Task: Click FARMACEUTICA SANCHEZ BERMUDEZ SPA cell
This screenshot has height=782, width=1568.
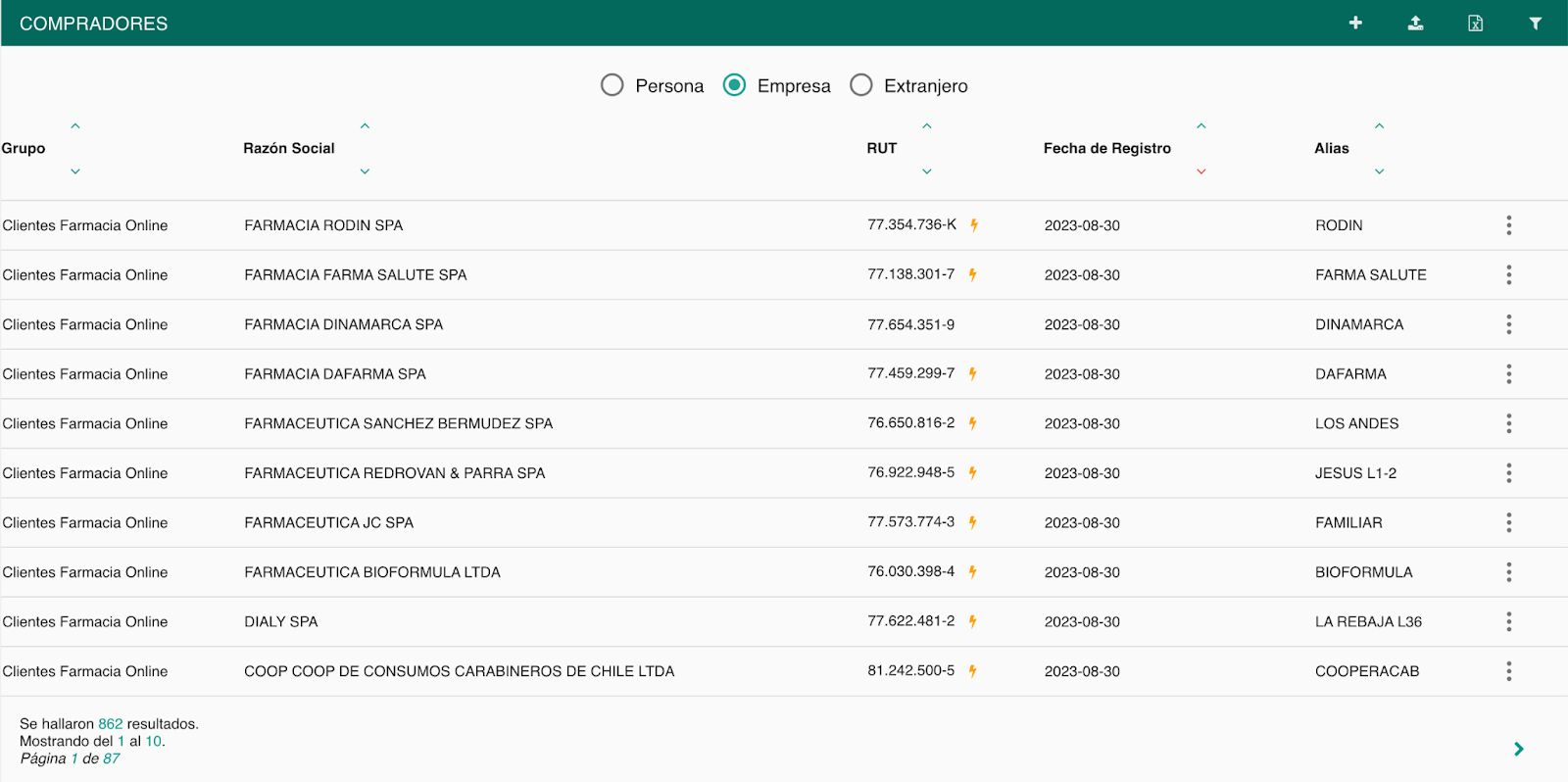Action: click(399, 423)
